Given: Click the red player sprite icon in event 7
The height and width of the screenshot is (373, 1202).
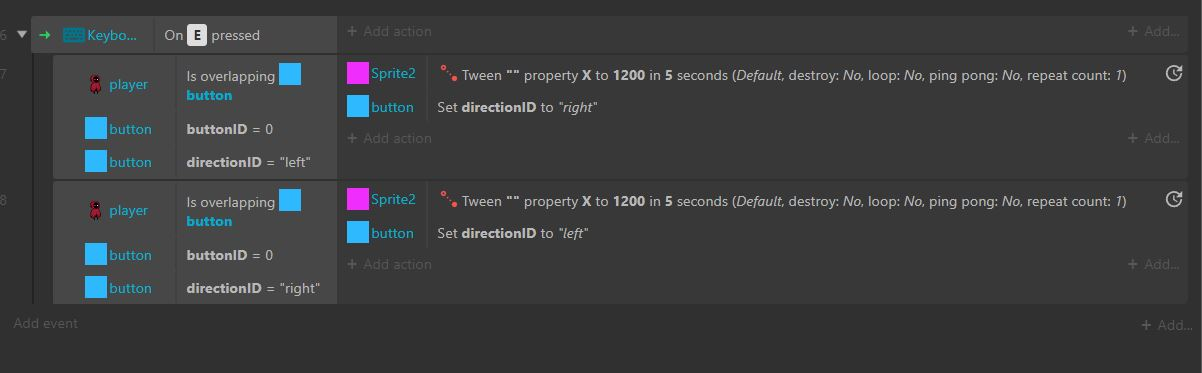Looking at the screenshot, I should click(96, 85).
